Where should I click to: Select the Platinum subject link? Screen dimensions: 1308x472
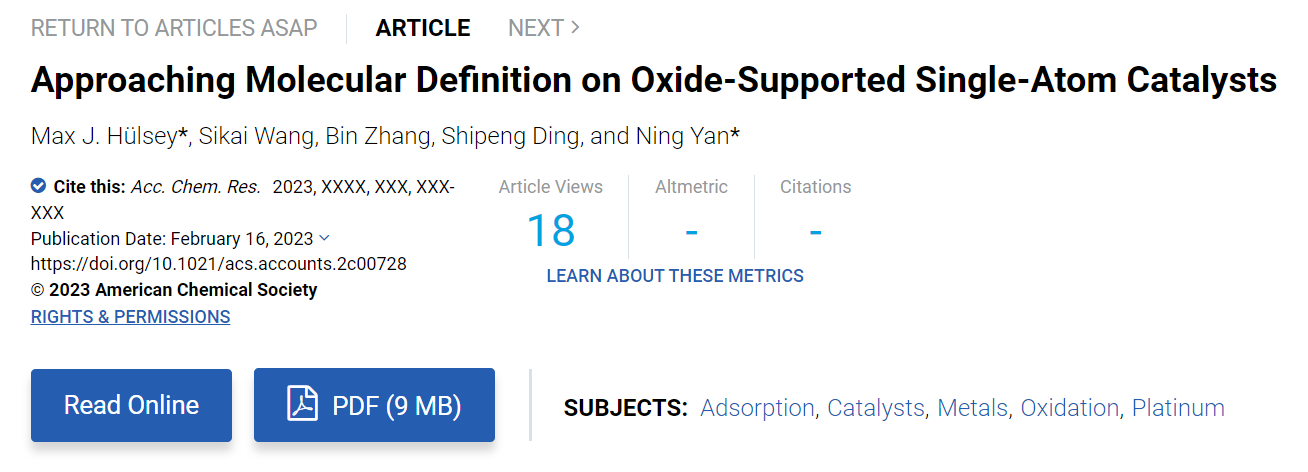pyautogui.click(x=1178, y=408)
